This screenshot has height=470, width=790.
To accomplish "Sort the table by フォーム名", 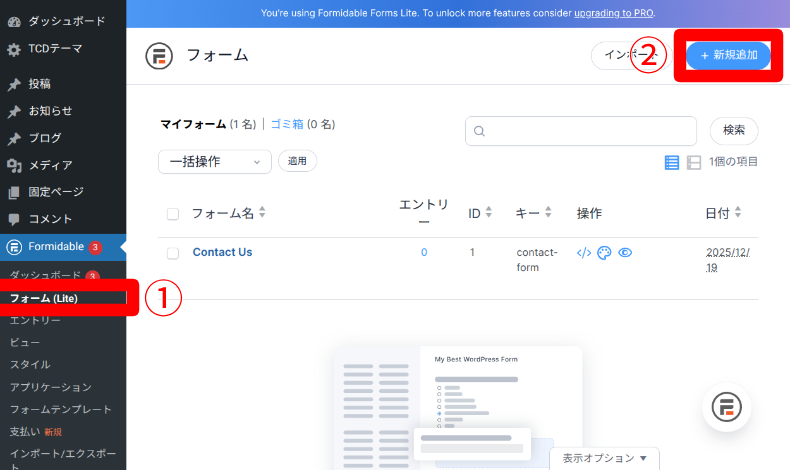I will pyautogui.click(x=228, y=213).
